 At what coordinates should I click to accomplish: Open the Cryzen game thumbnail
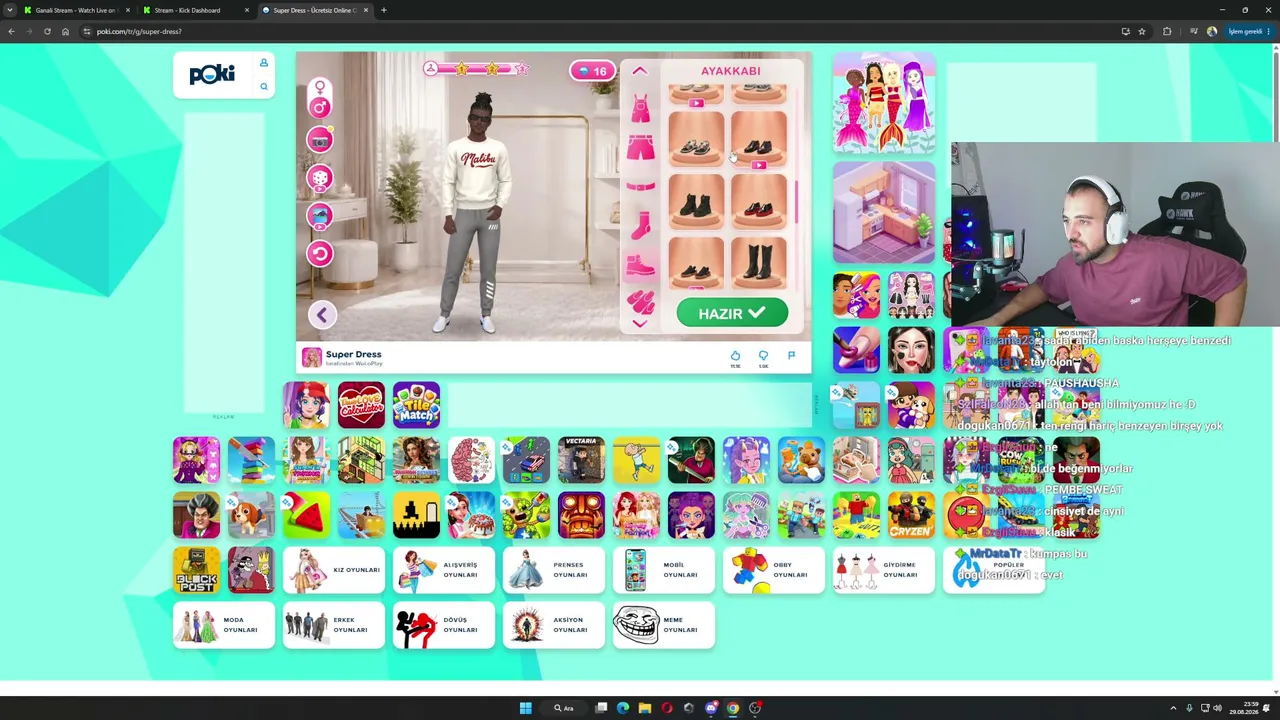(x=911, y=515)
